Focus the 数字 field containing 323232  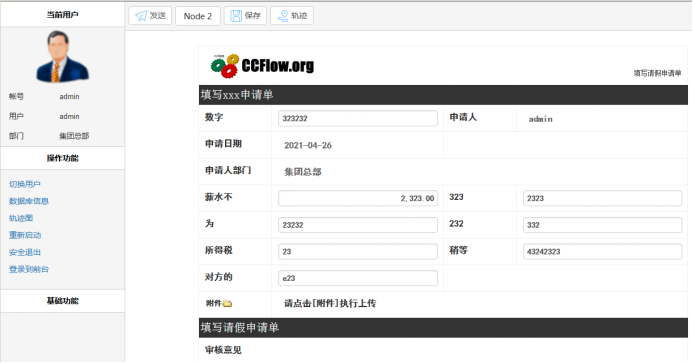(x=358, y=118)
